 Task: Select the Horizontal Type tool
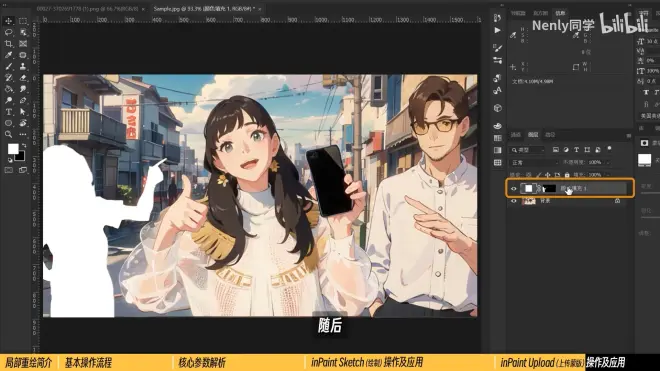point(8,112)
